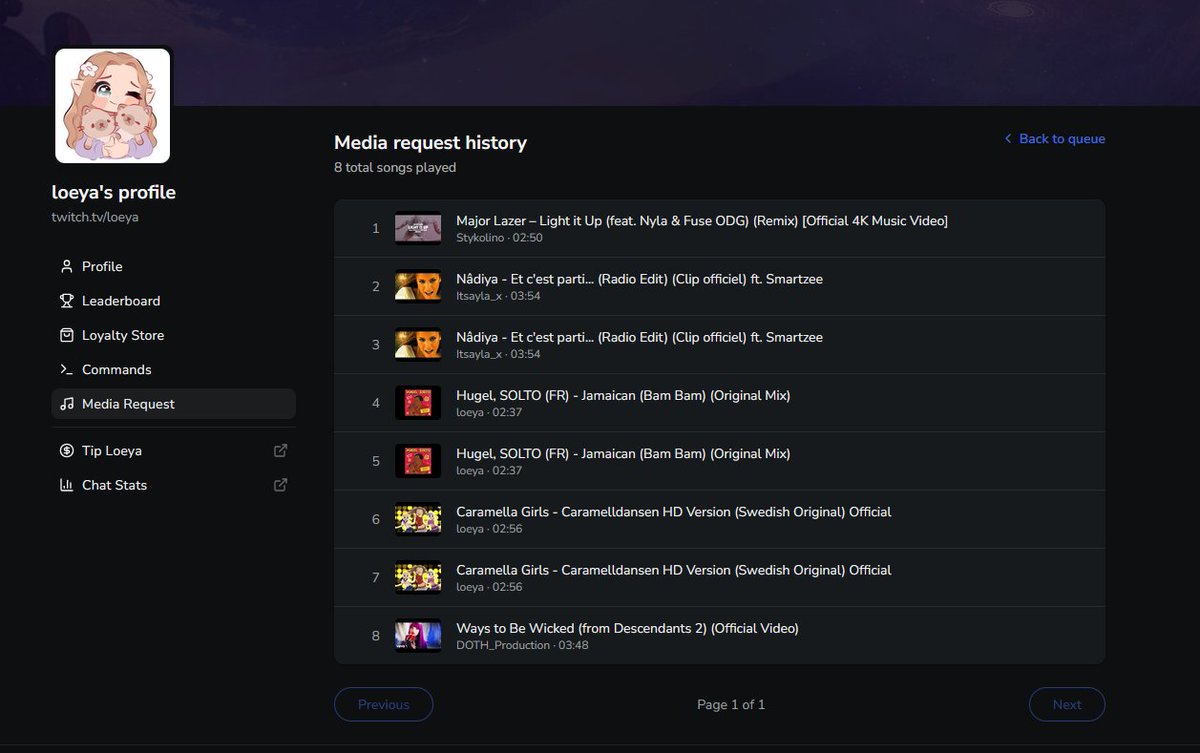Click row 5 Hugel SOLTO Jamaican title

pyautogui.click(x=623, y=453)
